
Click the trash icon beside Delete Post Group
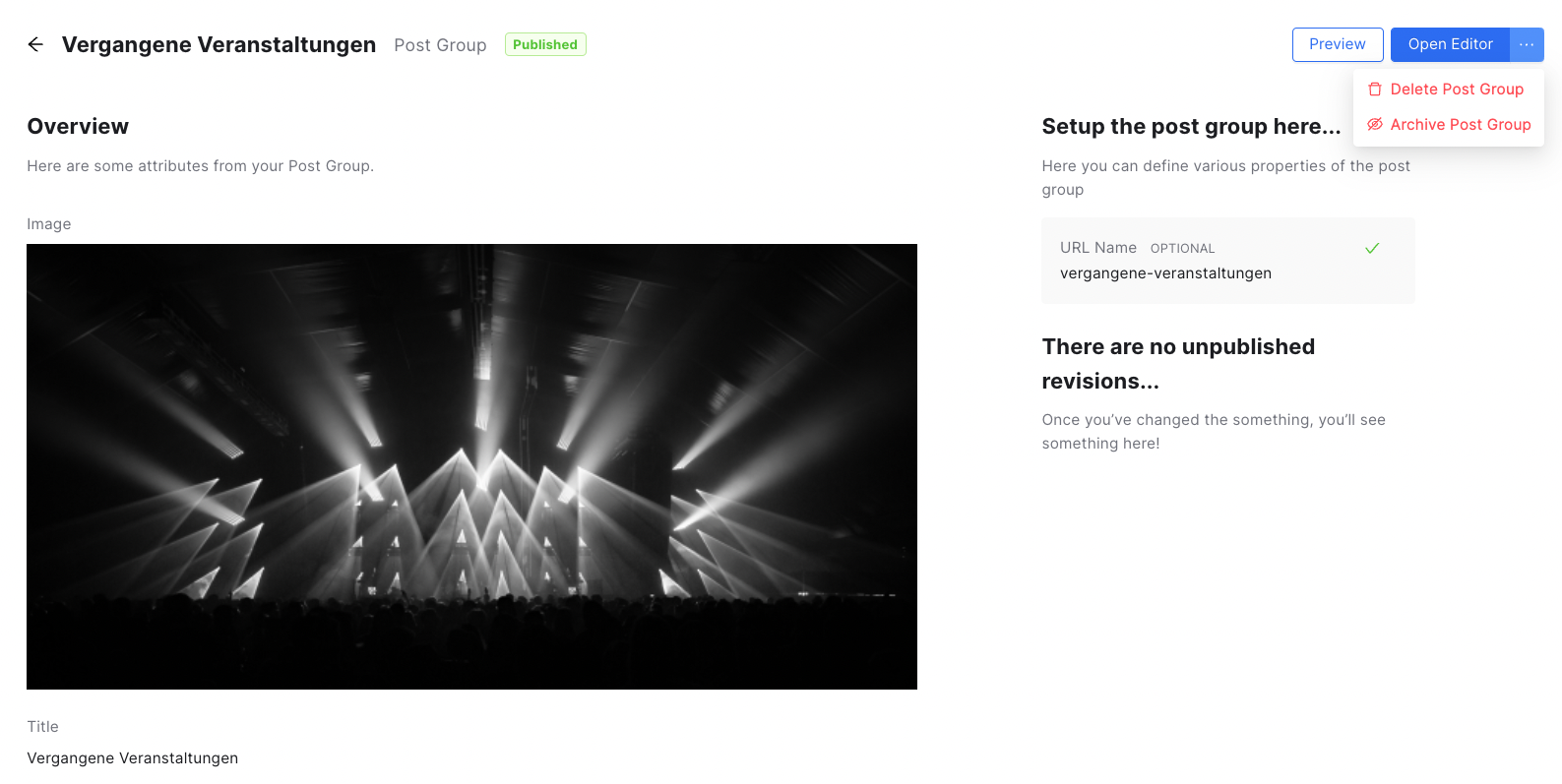pyautogui.click(x=1375, y=90)
